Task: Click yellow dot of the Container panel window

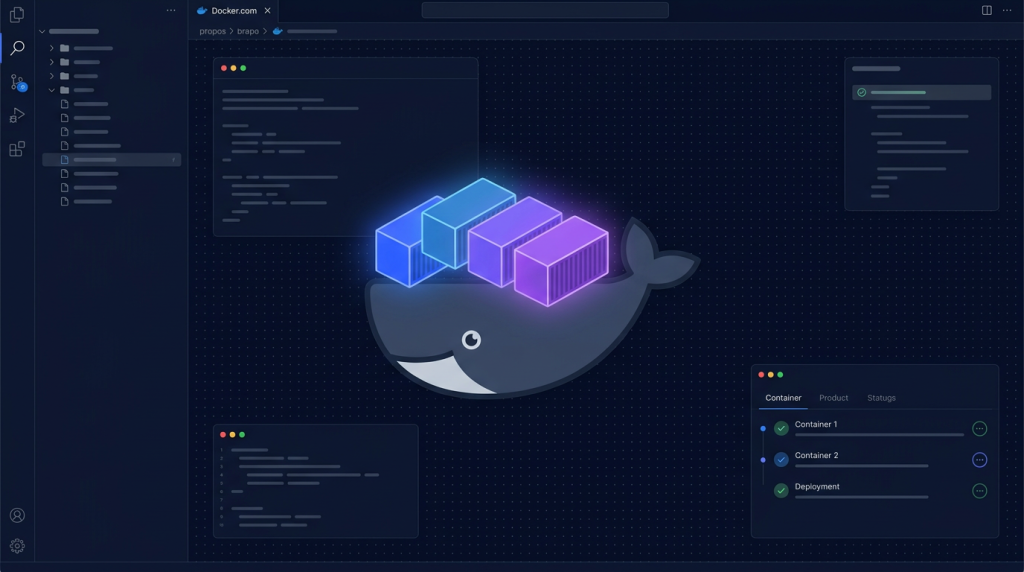Action: [x=771, y=375]
